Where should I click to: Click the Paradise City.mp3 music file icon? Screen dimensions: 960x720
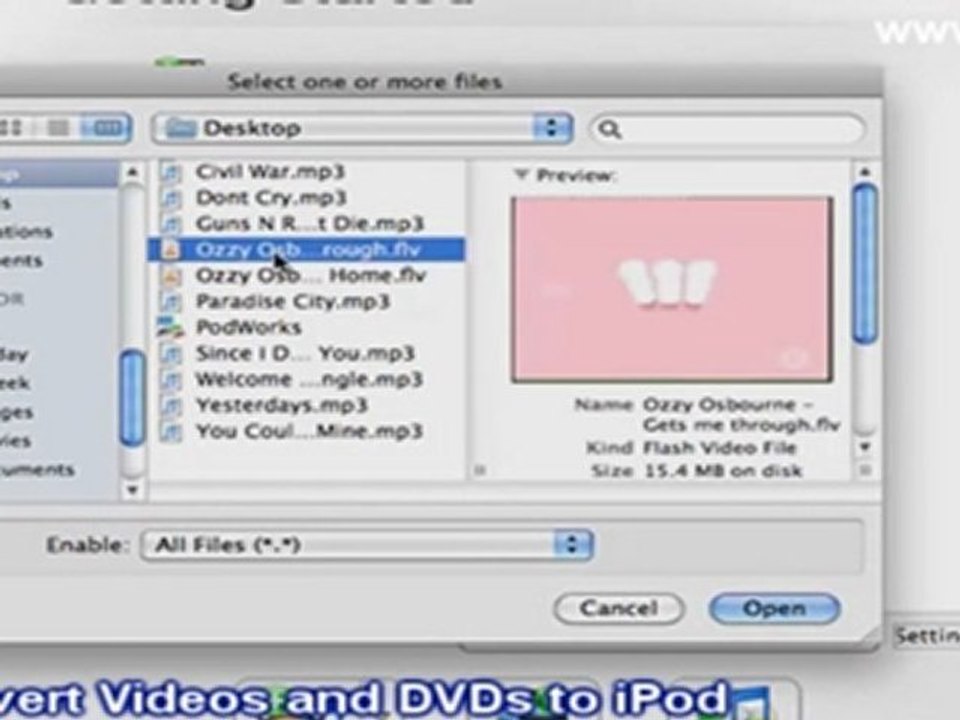(171, 302)
